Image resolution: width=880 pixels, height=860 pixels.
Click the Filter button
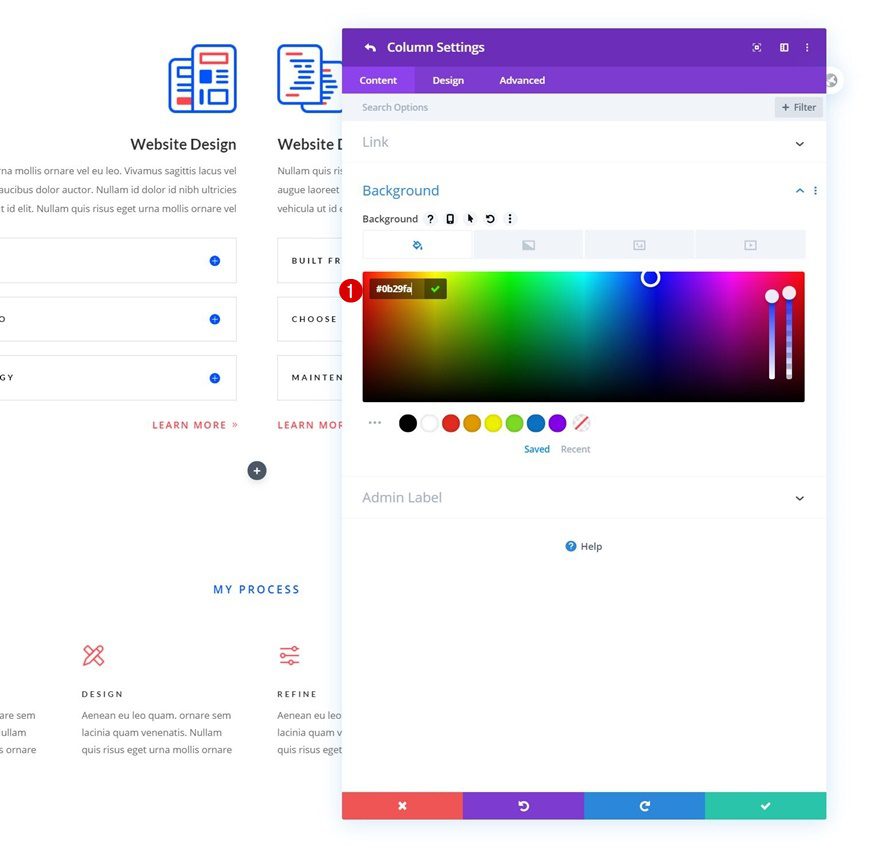[799, 107]
